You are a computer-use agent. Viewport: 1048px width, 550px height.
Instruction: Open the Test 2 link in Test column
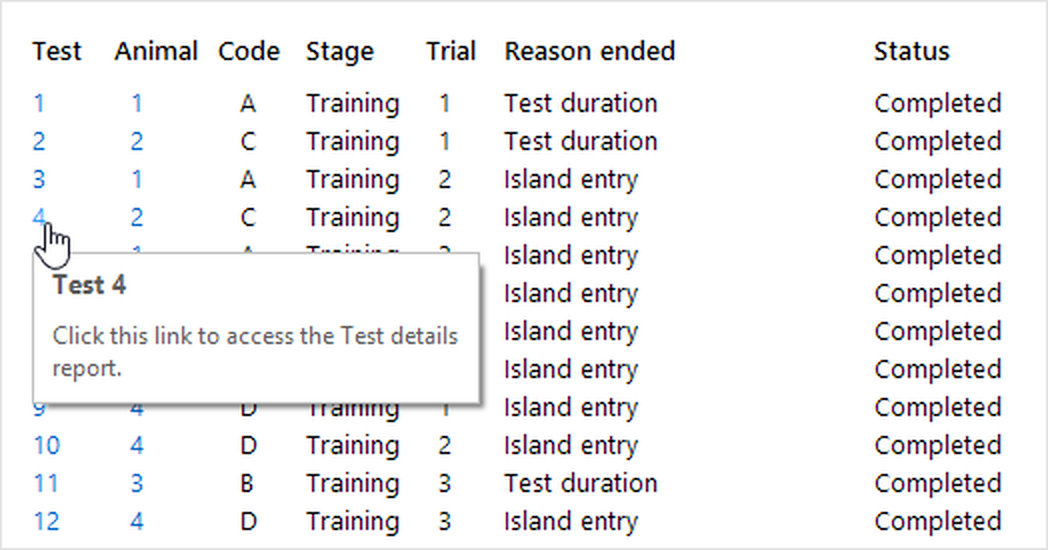click(38, 142)
